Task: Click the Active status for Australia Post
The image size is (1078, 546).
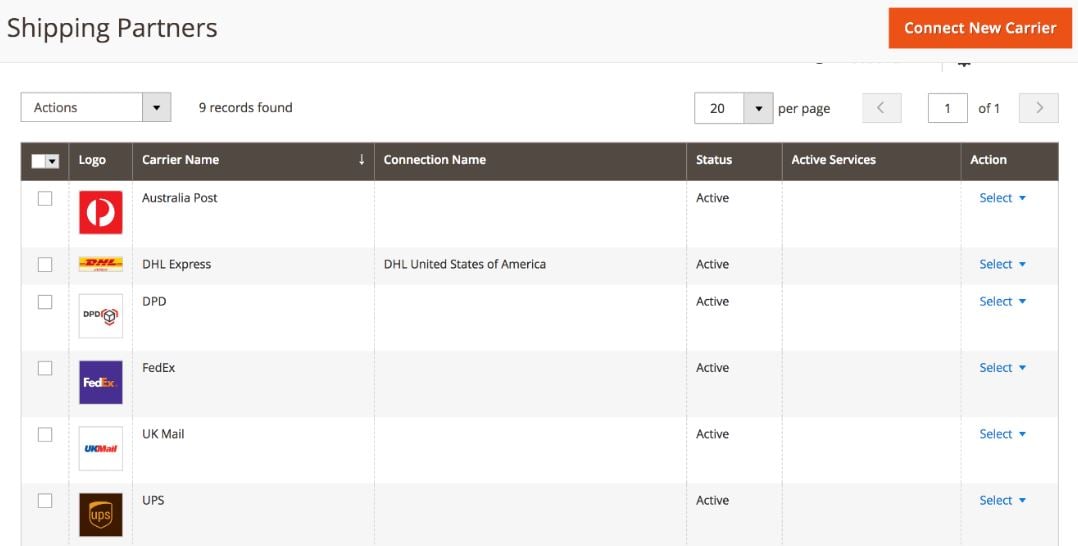Action: [712, 198]
